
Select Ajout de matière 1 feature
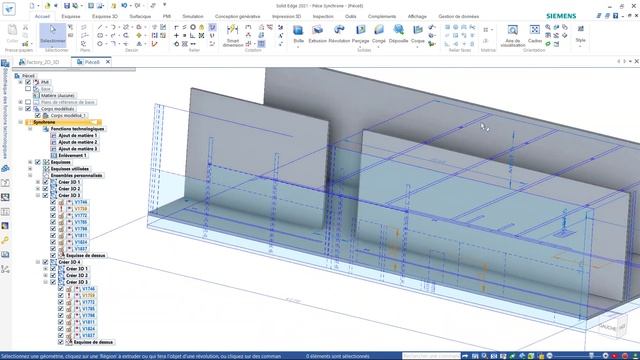coord(78,136)
